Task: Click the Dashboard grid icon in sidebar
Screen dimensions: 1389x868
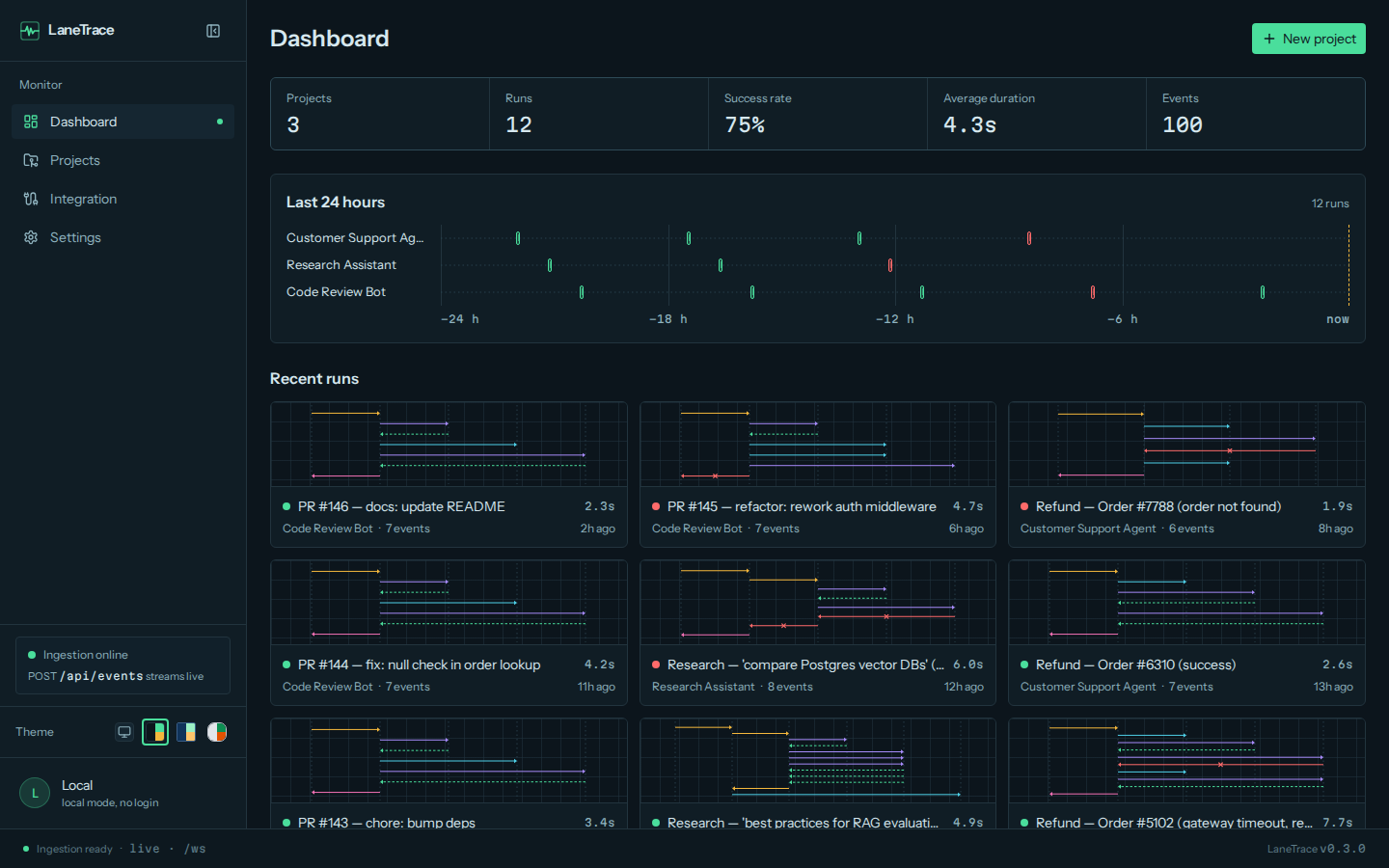Action: click(x=31, y=122)
